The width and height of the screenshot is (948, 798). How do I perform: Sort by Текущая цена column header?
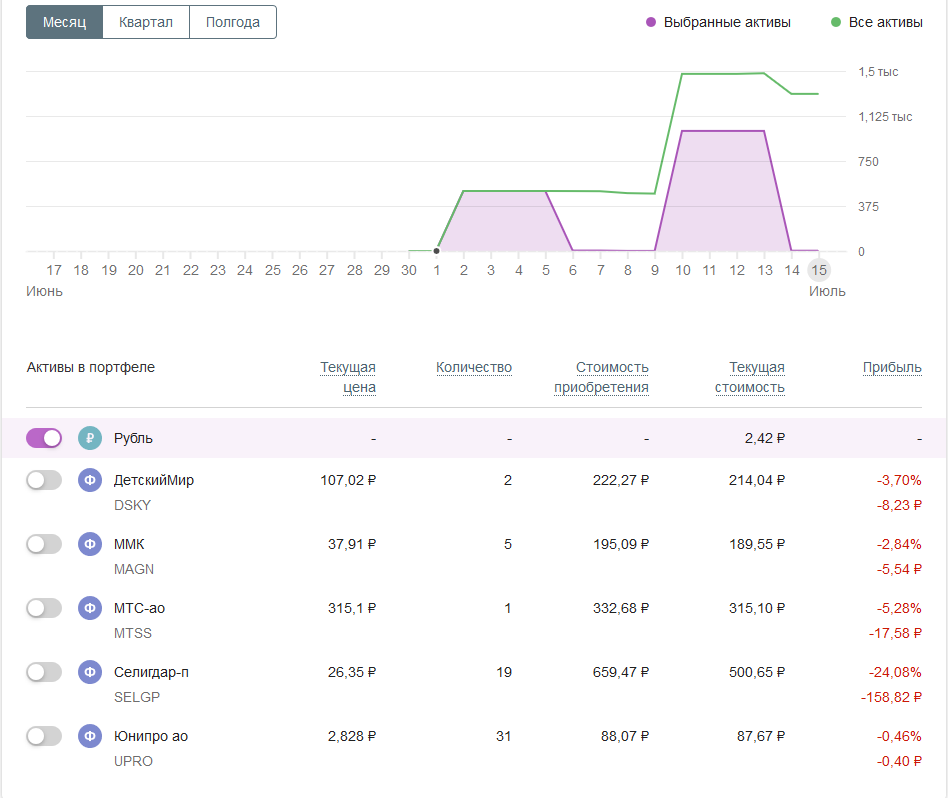348,377
